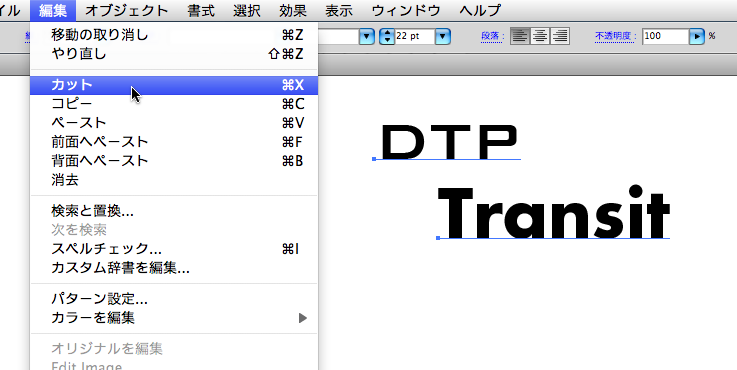The height and width of the screenshot is (370, 737).
Task: Open the ウィンドウ menu
Action: point(406,10)
